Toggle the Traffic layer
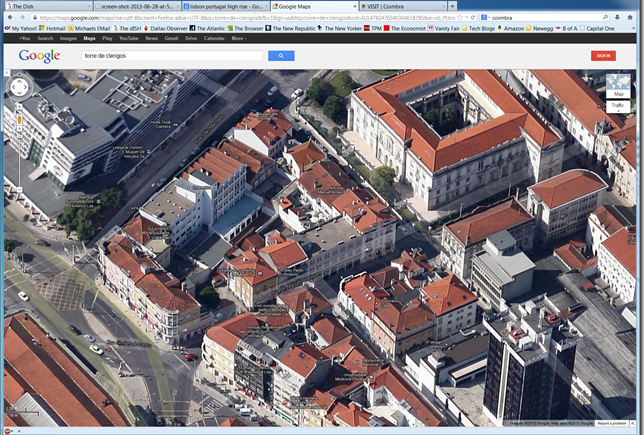The height and width of the screenshot is (435, 644). [x=617, y=105]
